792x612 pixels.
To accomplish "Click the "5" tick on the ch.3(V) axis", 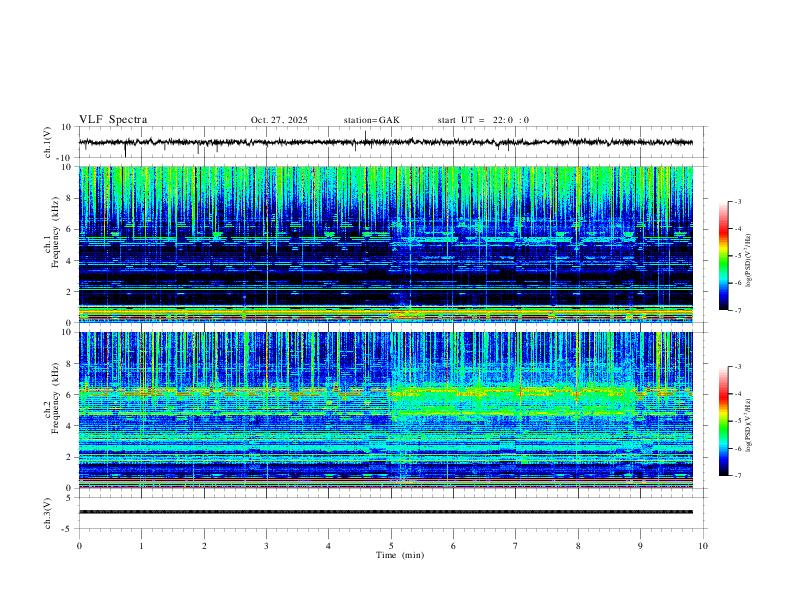I will (69, 498).
